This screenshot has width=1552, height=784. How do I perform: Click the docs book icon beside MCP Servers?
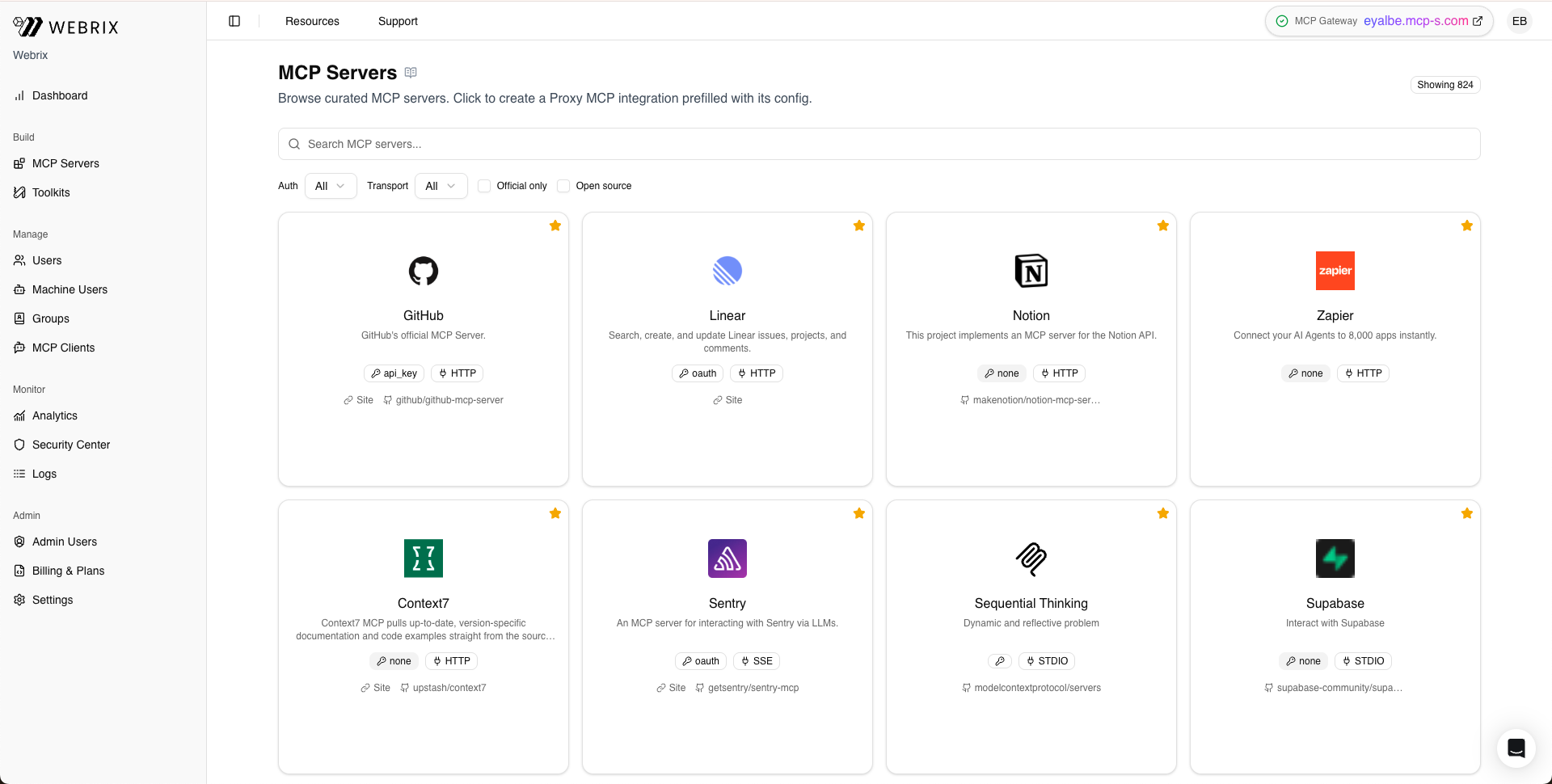[x=411, y=73]
